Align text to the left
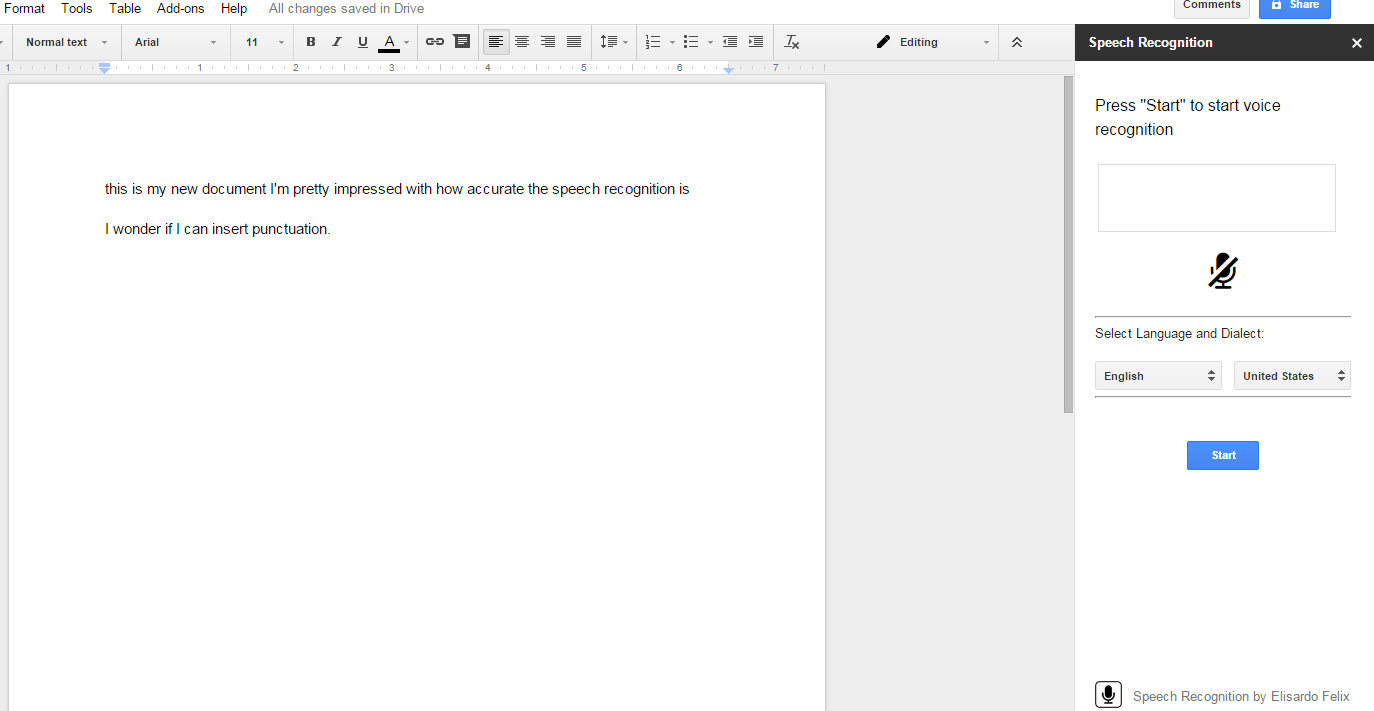The width and height of the screenshot is (1374, 711). click(496, 42)
